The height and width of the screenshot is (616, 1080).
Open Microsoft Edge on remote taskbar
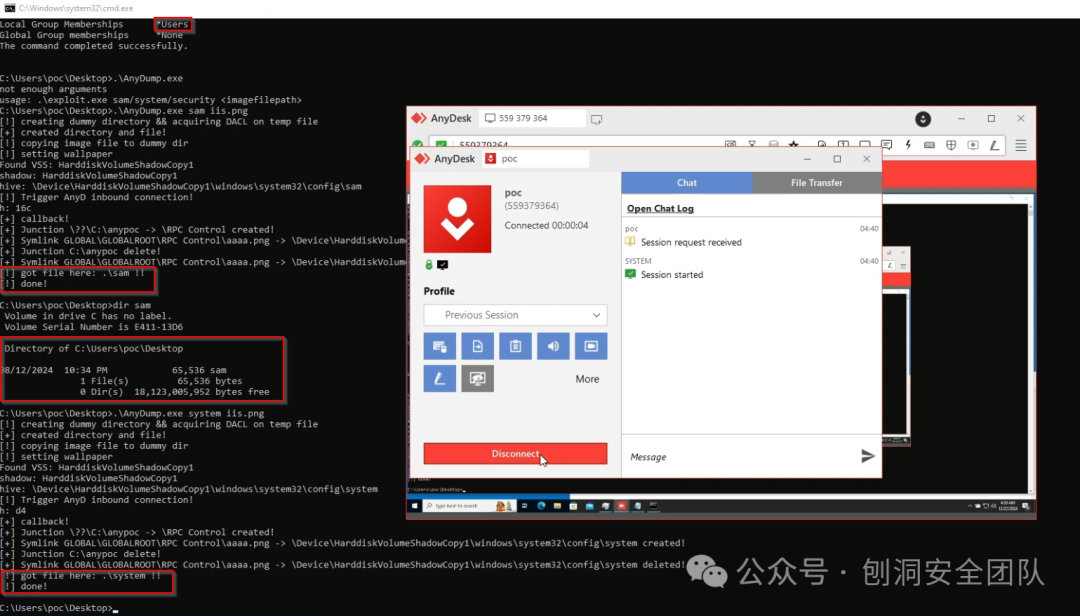tap(541, 506)
